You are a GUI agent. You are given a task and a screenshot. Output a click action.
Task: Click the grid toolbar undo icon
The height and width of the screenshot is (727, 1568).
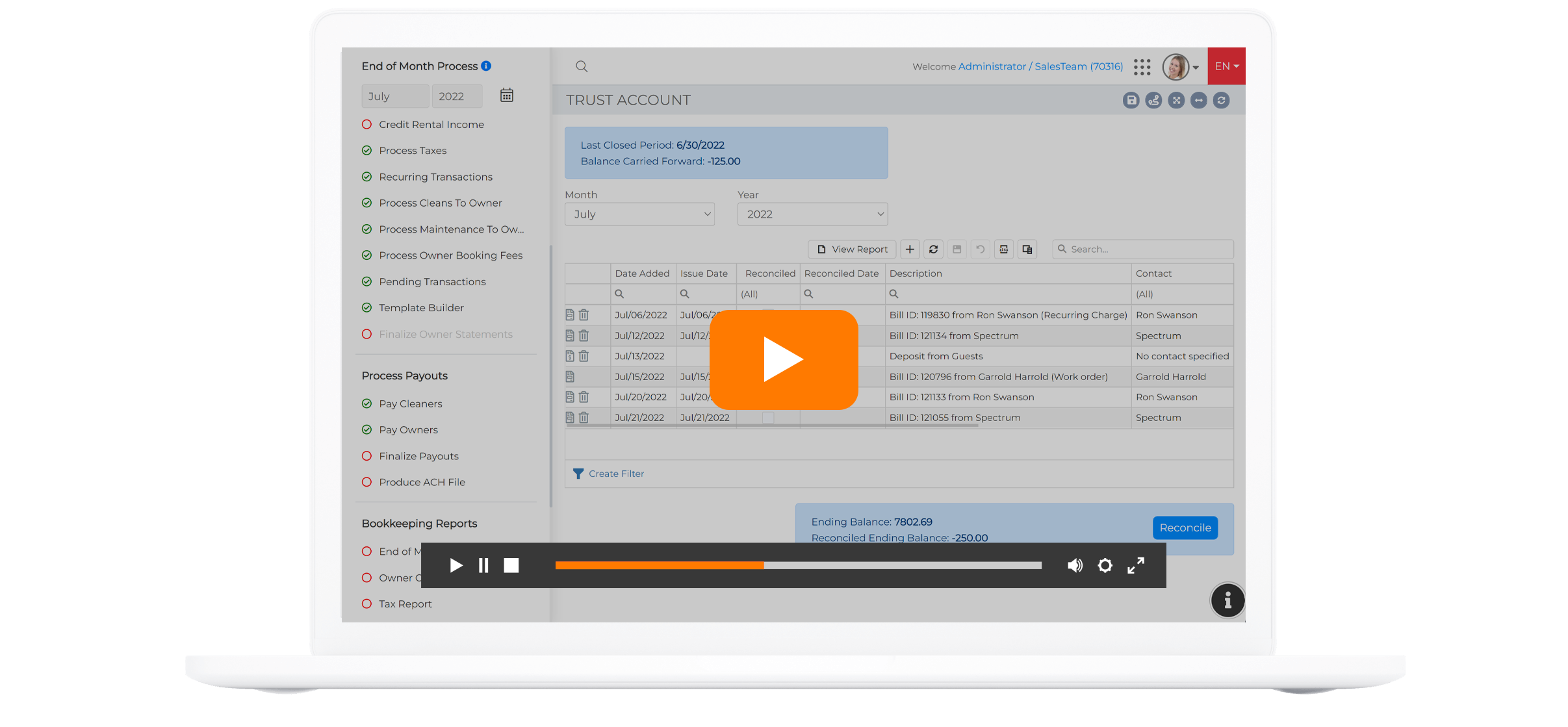point(980,249)
